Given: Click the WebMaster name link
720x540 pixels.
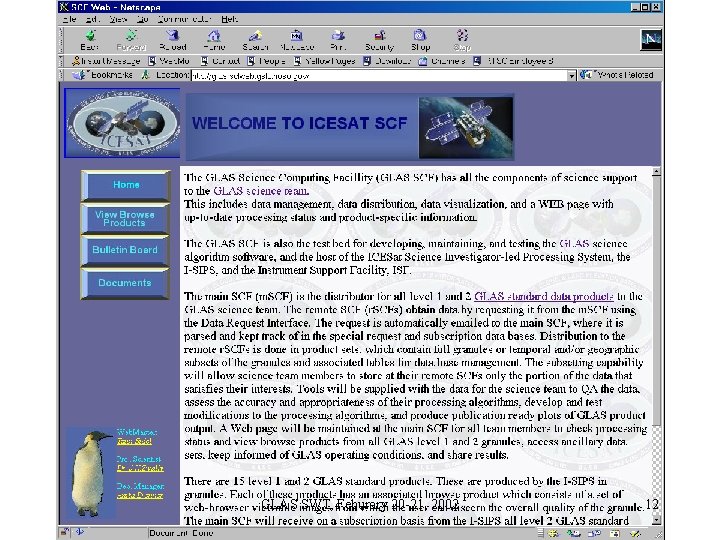Looking at the screenshot, I should 134,441.
